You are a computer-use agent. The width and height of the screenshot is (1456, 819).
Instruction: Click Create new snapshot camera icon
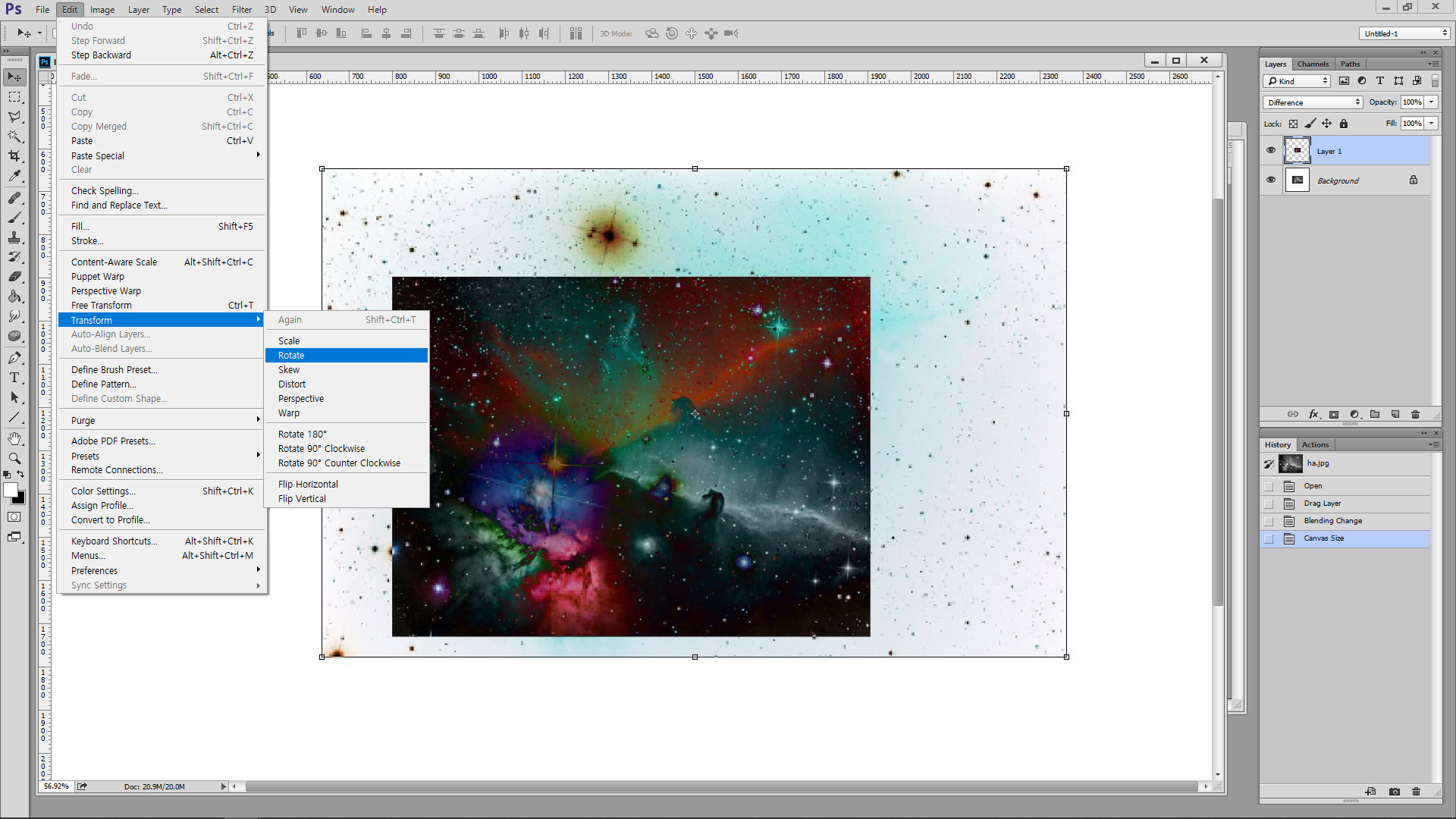click(1395, 792)
